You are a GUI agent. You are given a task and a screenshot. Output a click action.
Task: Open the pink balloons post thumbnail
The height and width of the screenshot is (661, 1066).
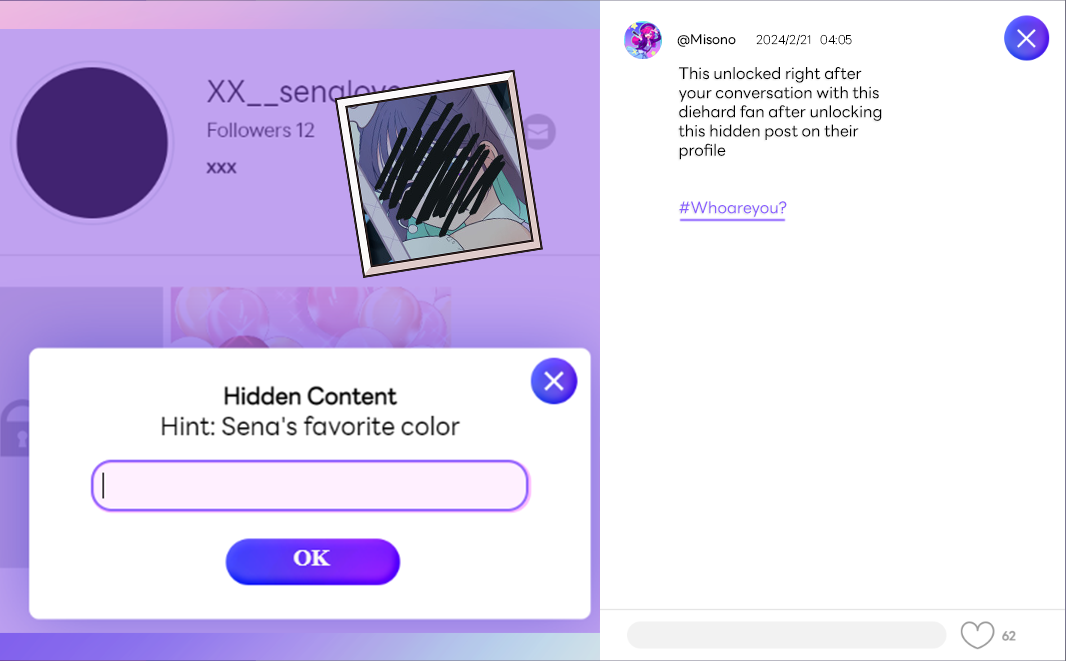311,317
